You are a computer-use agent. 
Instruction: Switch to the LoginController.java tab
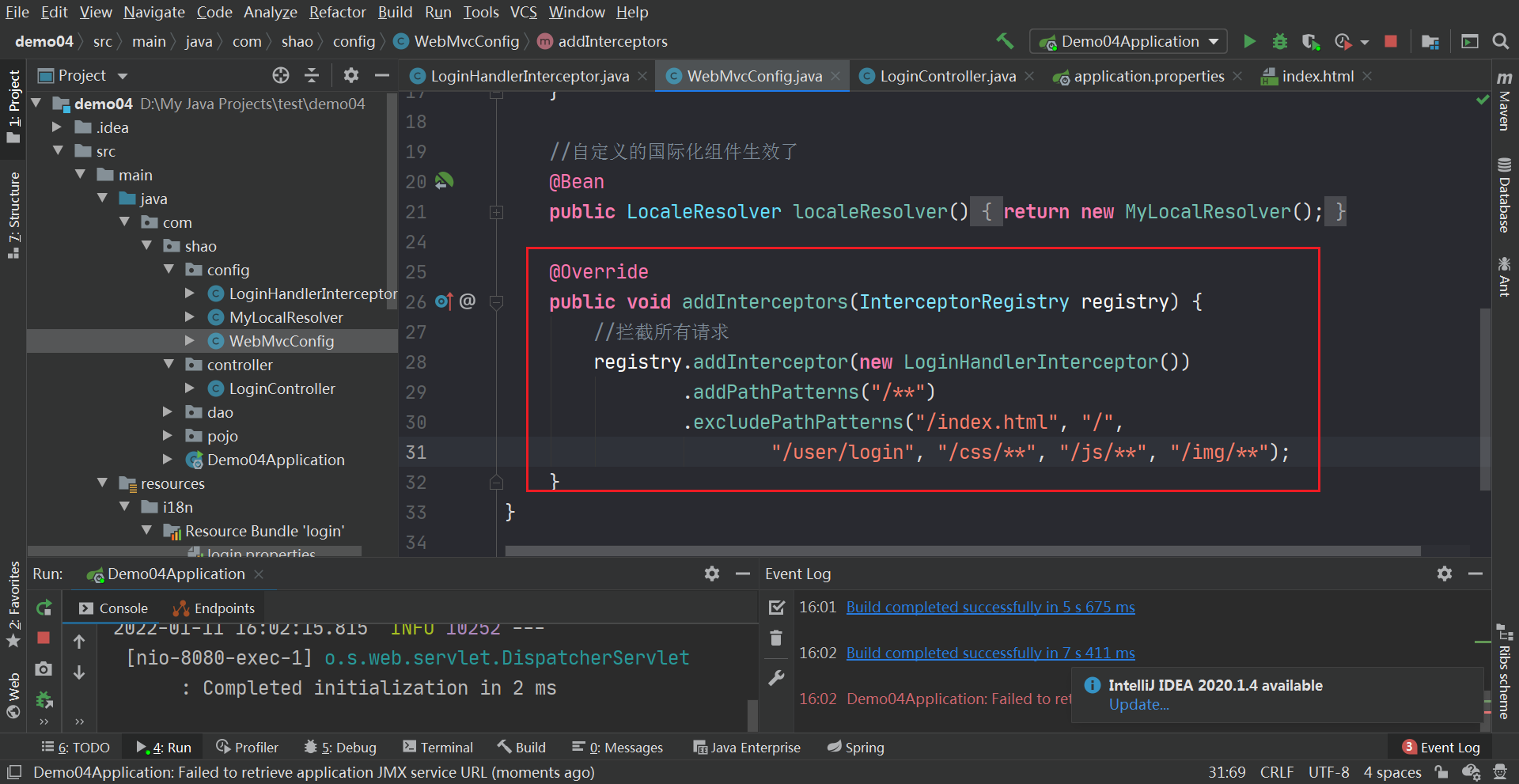tap(946, 76)
